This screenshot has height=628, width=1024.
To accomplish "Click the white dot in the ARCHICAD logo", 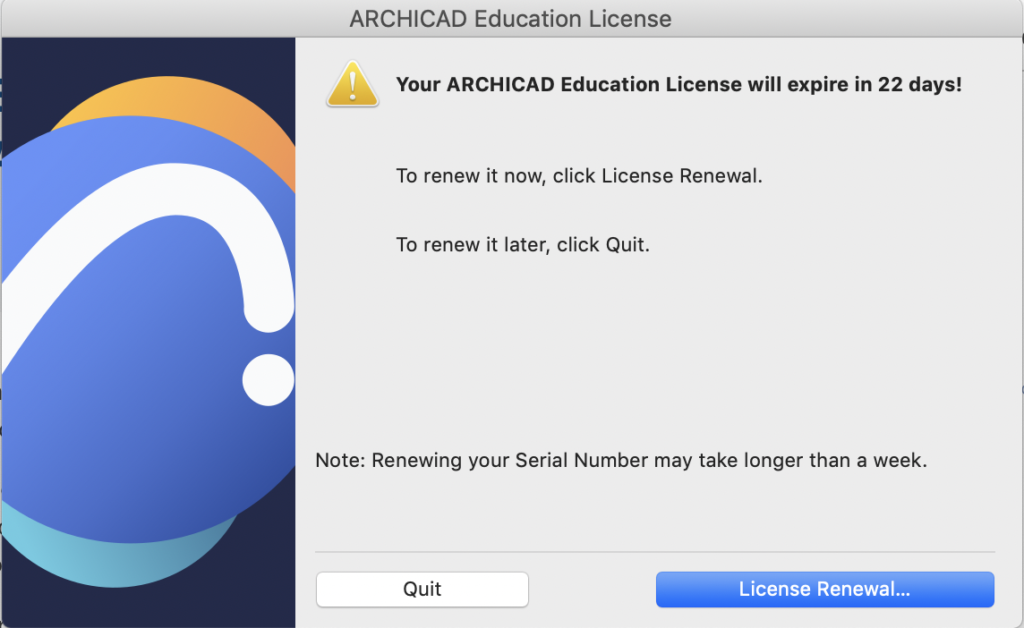I will click(268, 379).
